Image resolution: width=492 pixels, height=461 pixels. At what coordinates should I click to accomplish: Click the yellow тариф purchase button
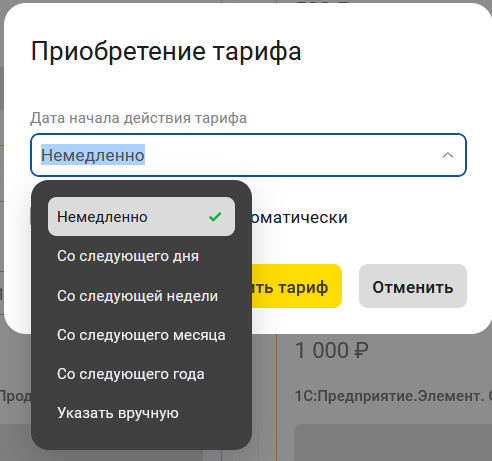(297, 286)
